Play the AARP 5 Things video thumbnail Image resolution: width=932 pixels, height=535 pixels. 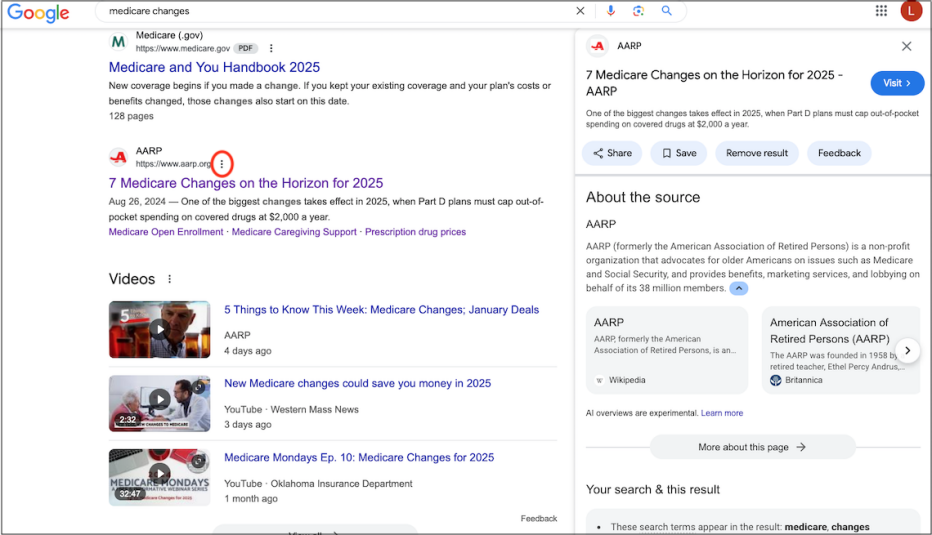[x=159, y=329]
